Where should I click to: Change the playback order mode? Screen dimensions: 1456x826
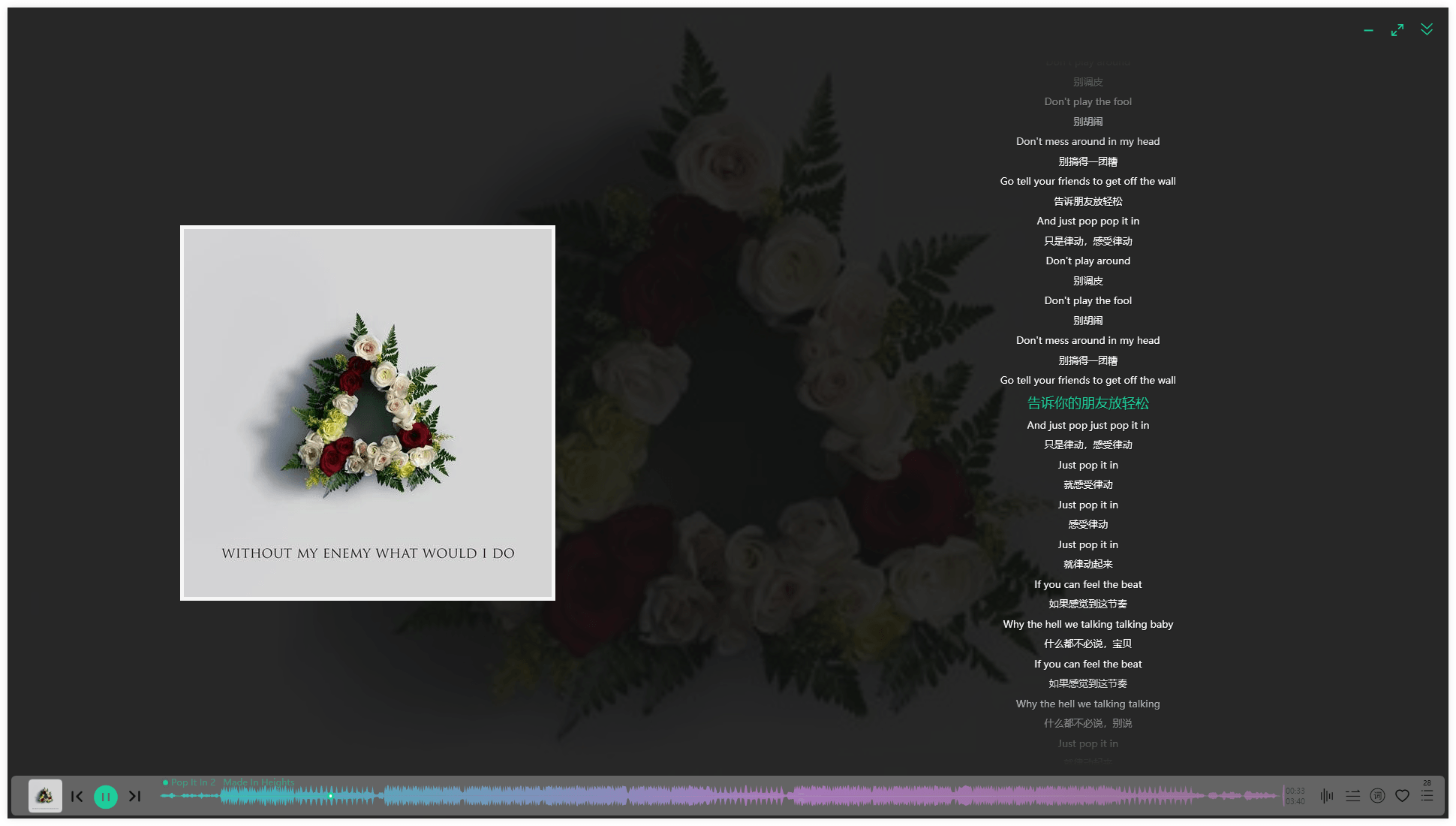[x=1353, y=795]
